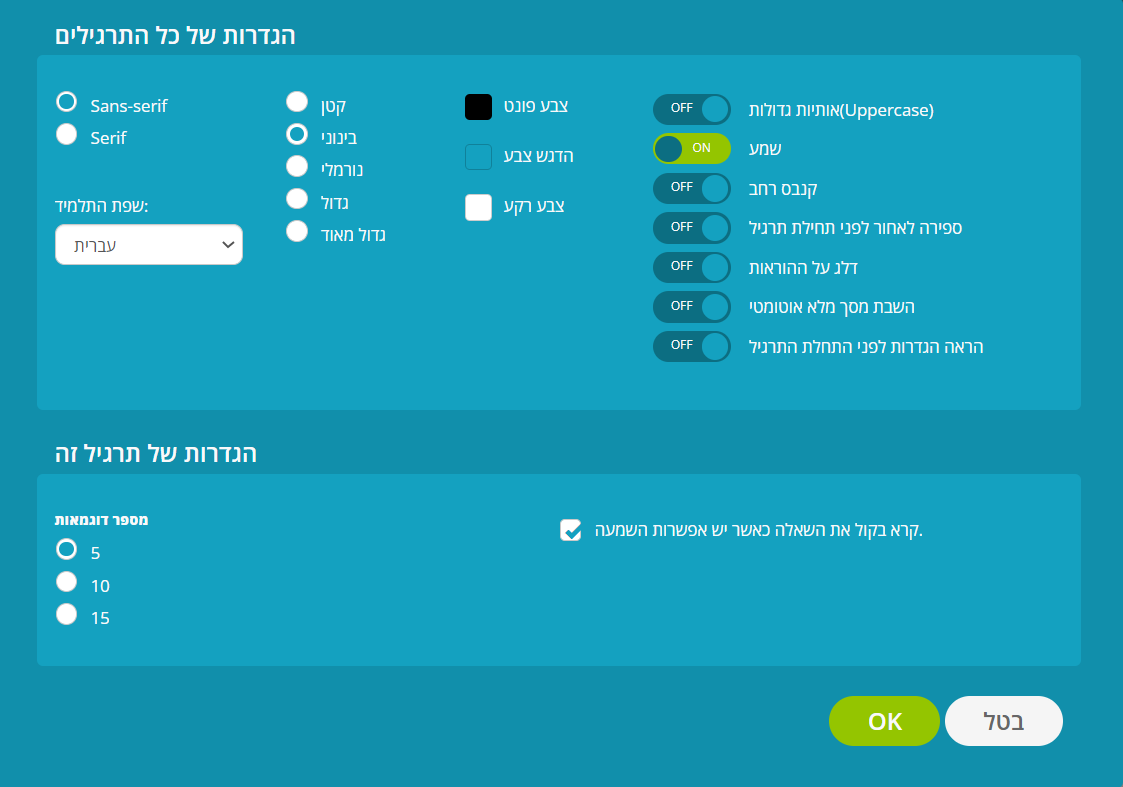Turn off the שמע audio toggle
The image size is (1123, 787).
coord(691,148)
